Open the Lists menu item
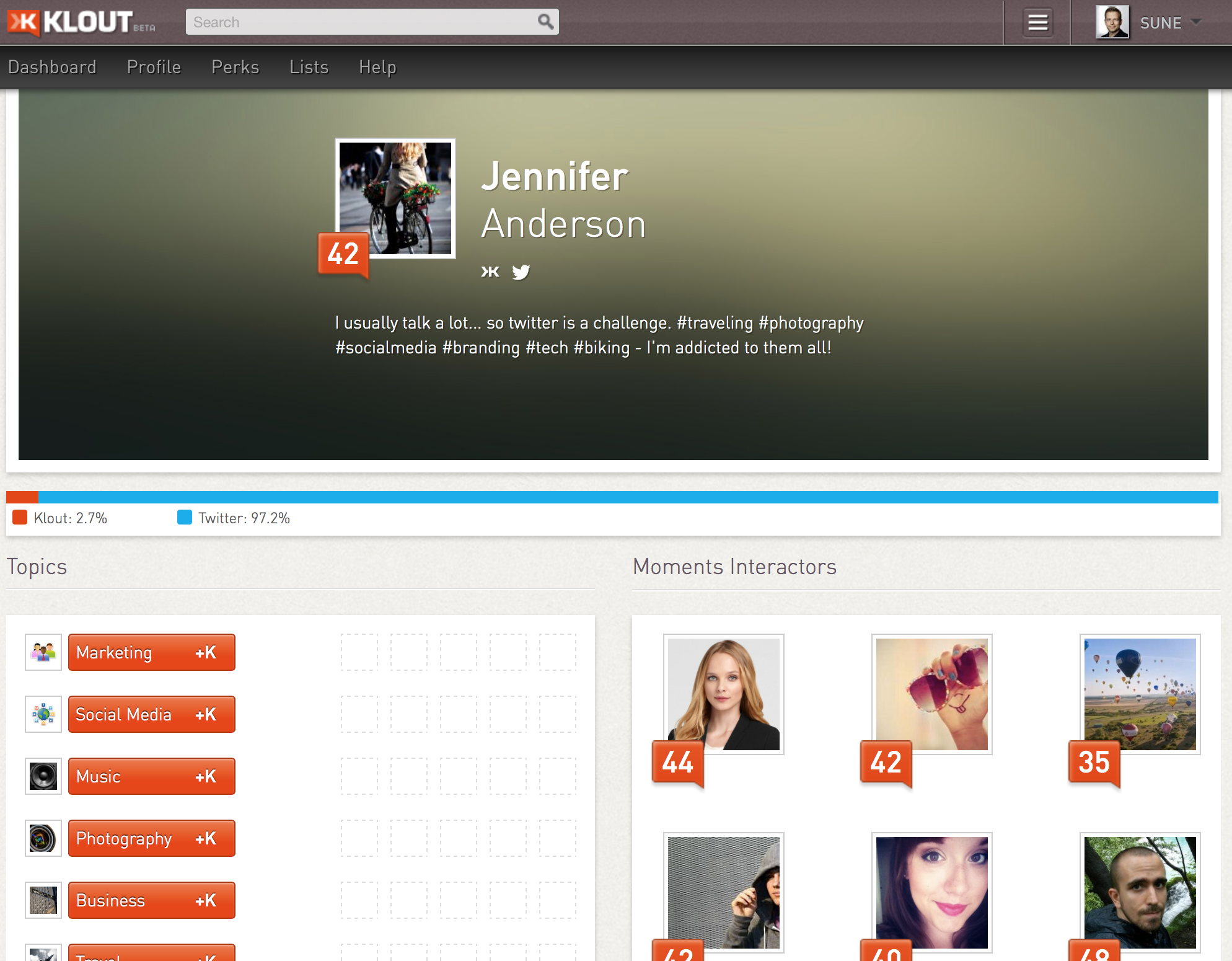Viewport: 1232px width, 961px height. [x=309, y=67]
